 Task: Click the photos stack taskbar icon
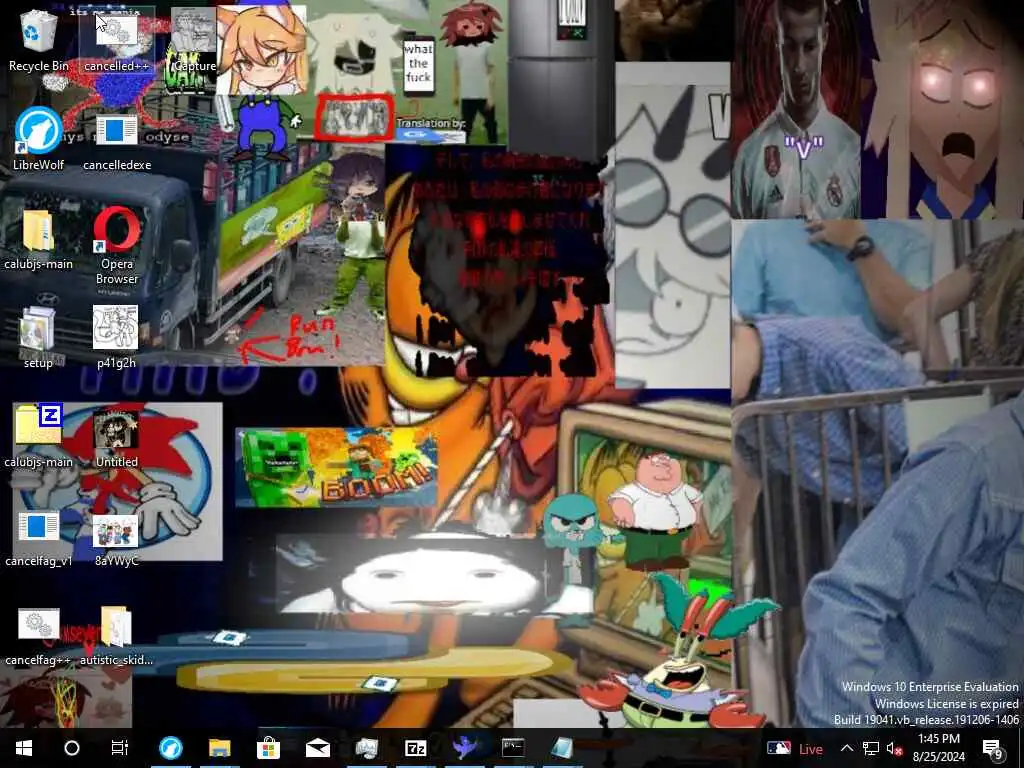(366, 748)
